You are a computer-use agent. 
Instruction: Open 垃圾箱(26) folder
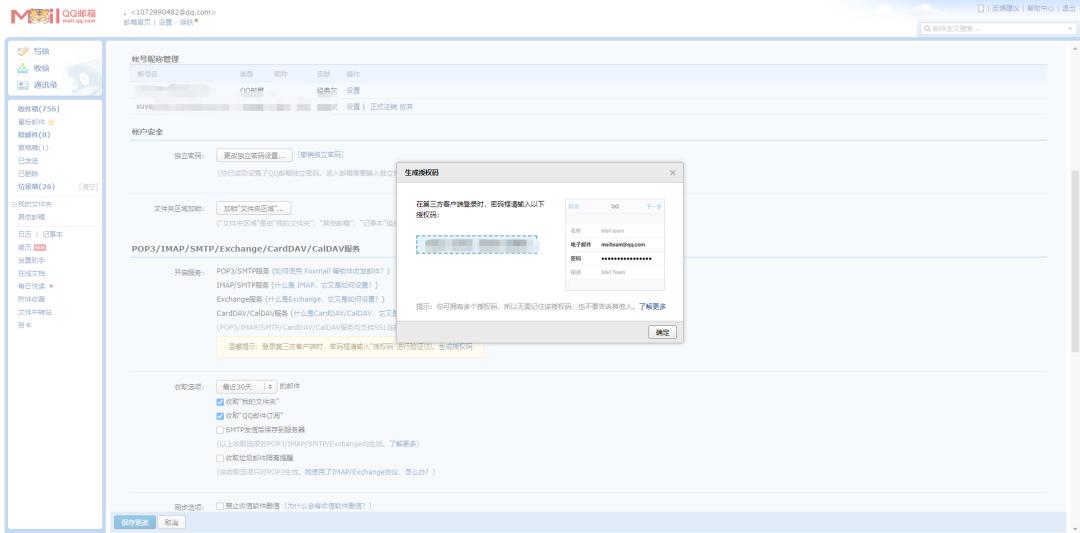coord(36,187)
